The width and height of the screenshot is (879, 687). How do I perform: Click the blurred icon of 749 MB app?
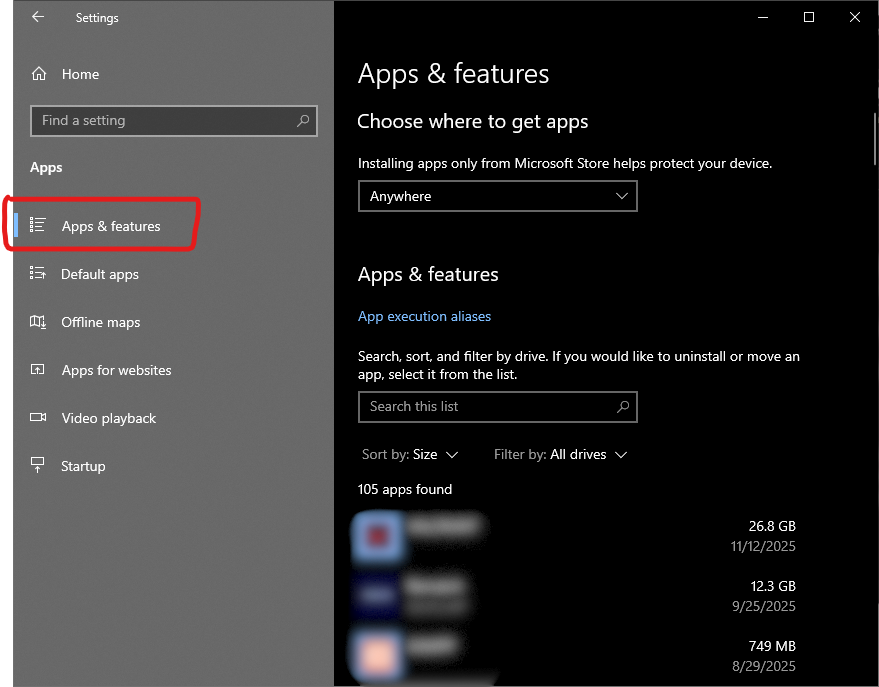point(378,656)
